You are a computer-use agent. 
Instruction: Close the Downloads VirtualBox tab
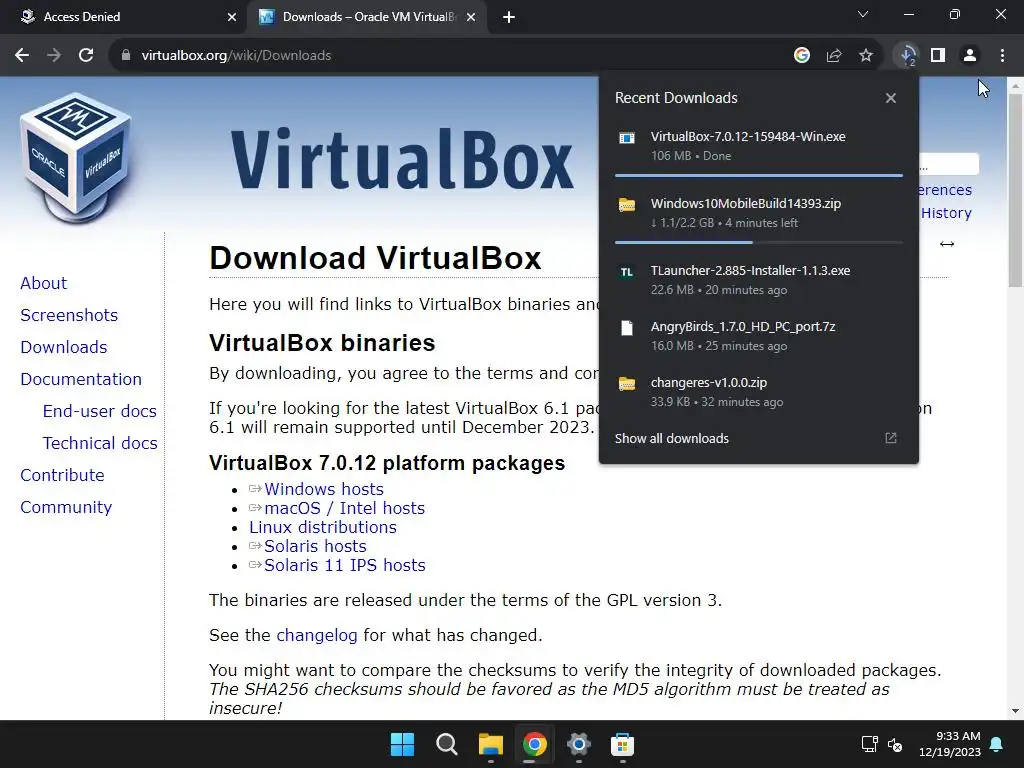471,17
